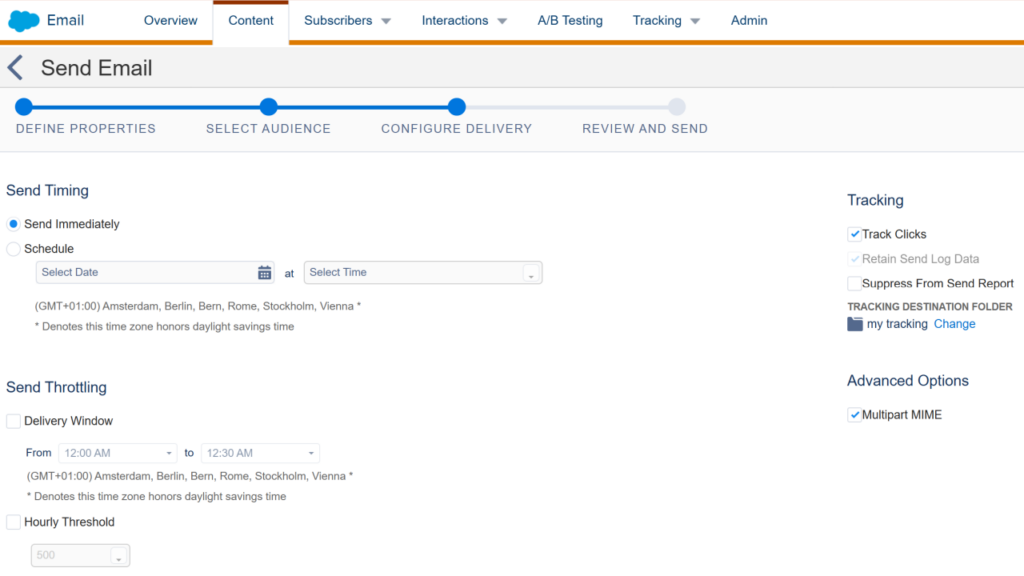Click the Send Email page heading

pos(97,68)
